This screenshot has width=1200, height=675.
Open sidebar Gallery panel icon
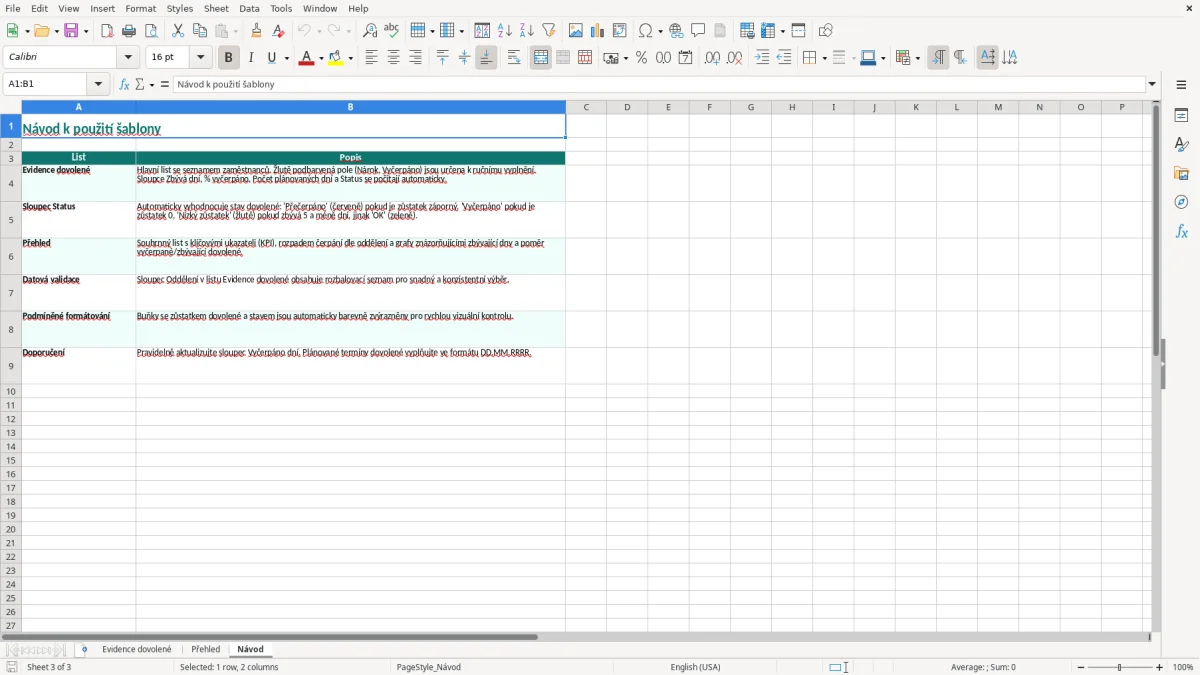[1181, 174]
